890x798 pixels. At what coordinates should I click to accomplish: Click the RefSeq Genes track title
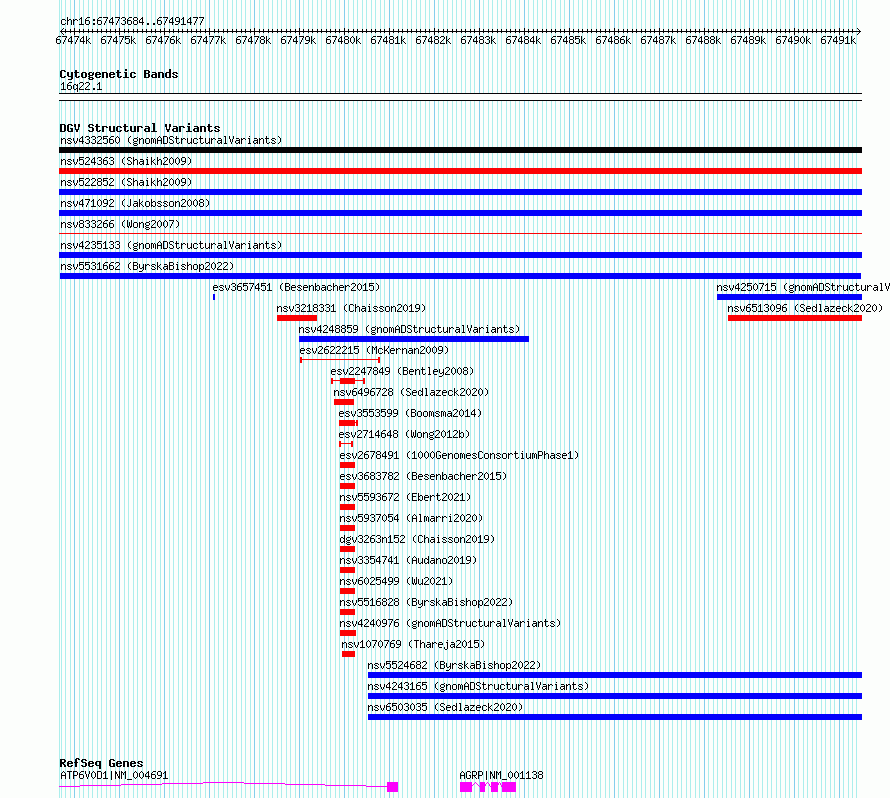coord(101,763)
